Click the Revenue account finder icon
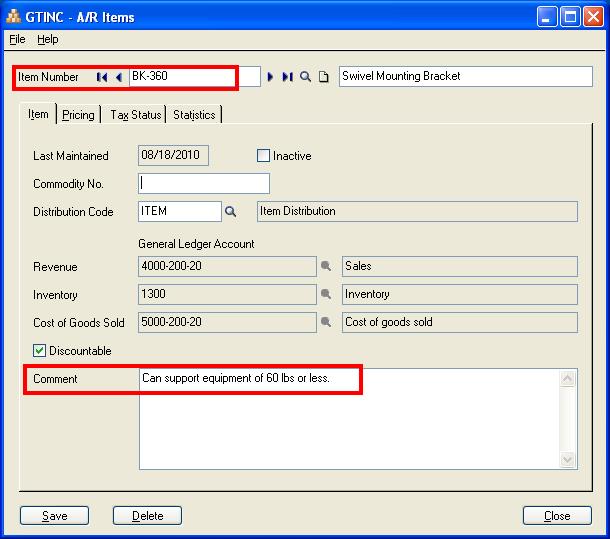The width and height of the screenshot is (610, 539). (326, 266)
